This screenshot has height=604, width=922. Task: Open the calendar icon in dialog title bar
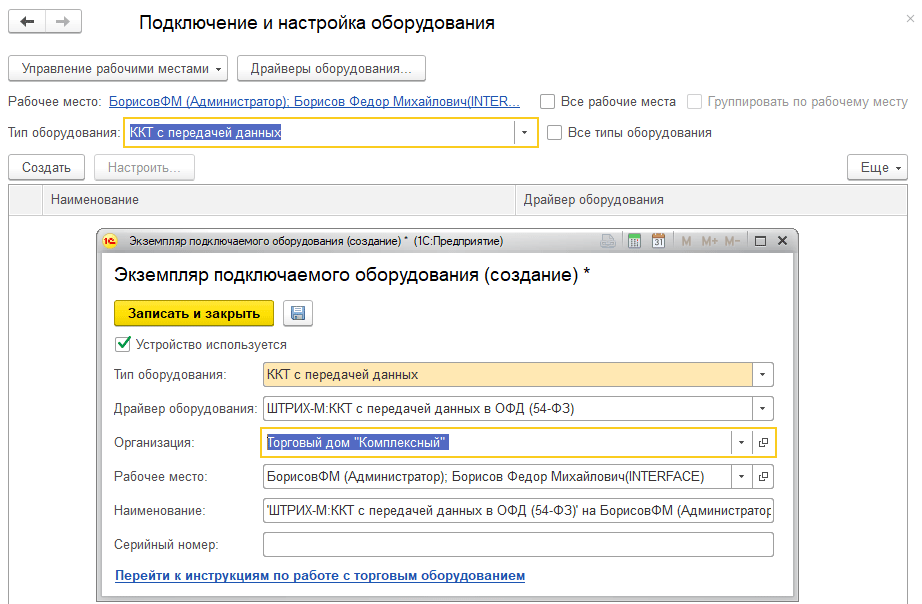point(658,241)
